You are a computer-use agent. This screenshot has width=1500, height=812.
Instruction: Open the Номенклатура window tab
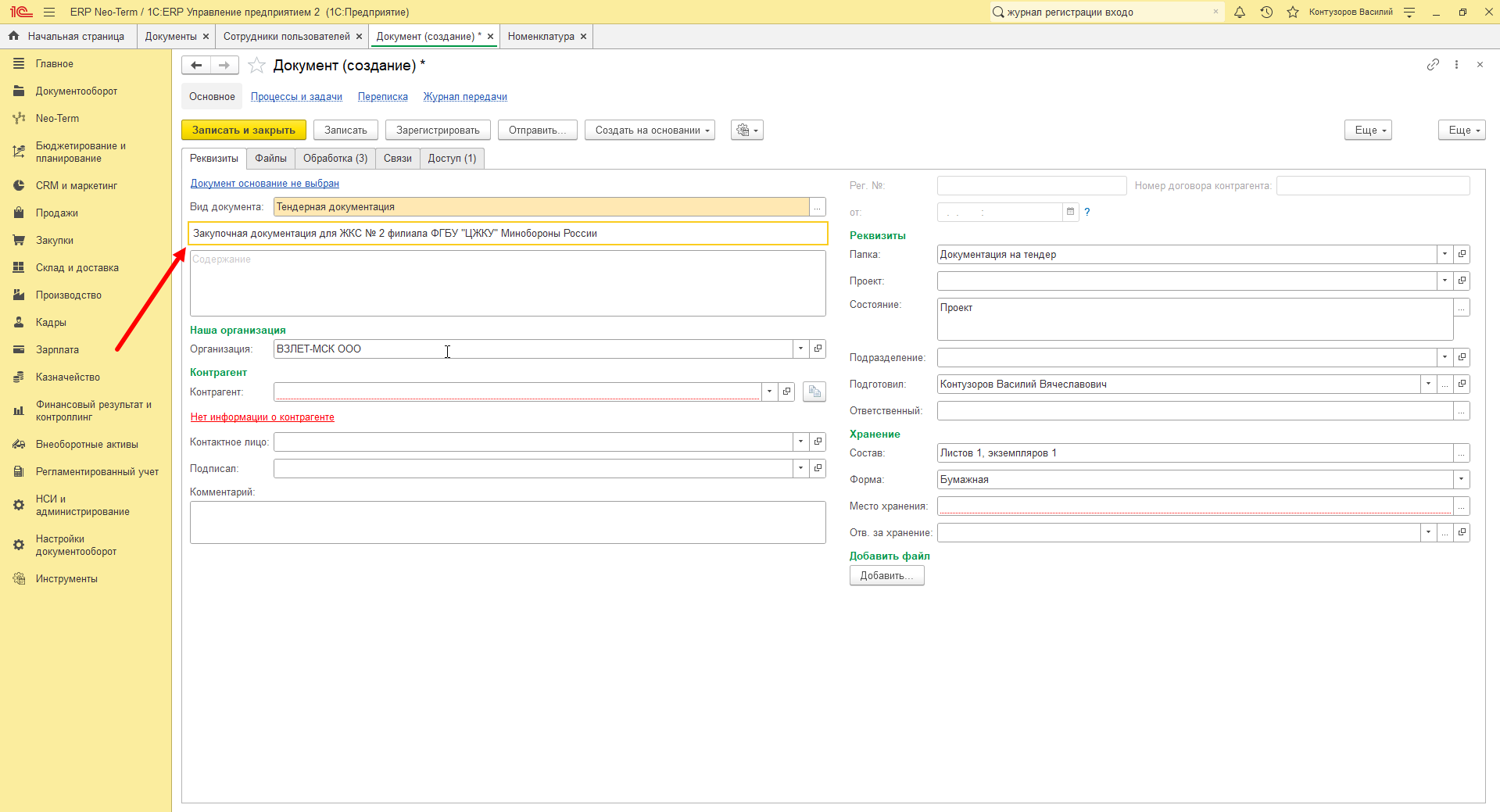541,36
